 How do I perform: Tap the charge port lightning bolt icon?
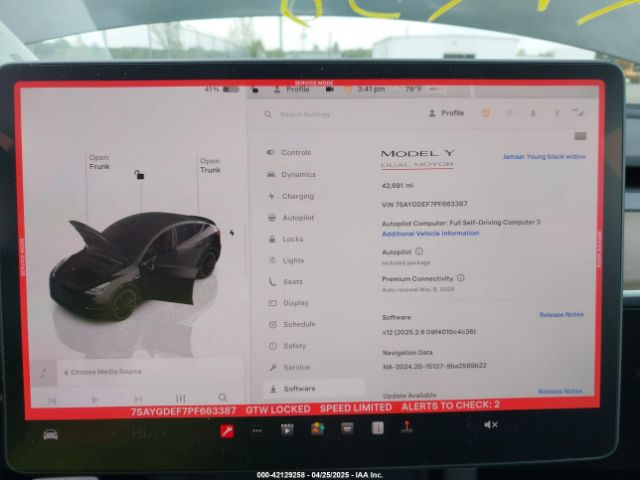[x=232, y=233]
